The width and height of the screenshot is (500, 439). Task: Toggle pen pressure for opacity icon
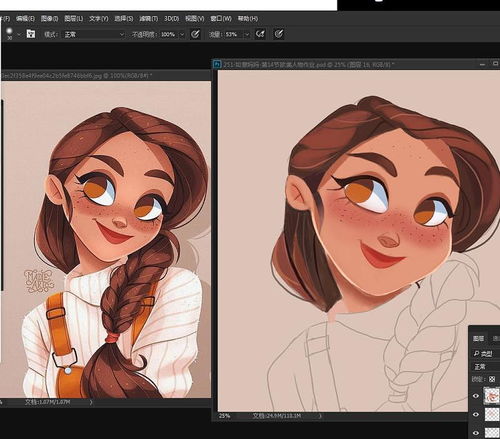coord(195,34)
